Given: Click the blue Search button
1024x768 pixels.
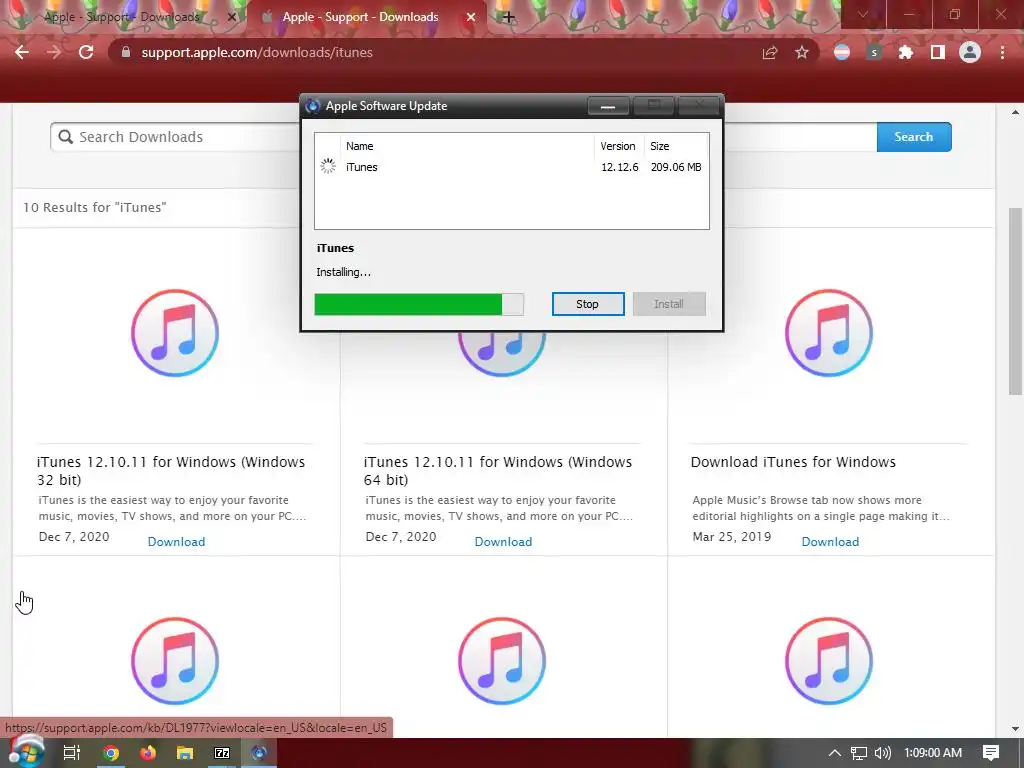Looking at the screenshot, I should coord(914,137).
